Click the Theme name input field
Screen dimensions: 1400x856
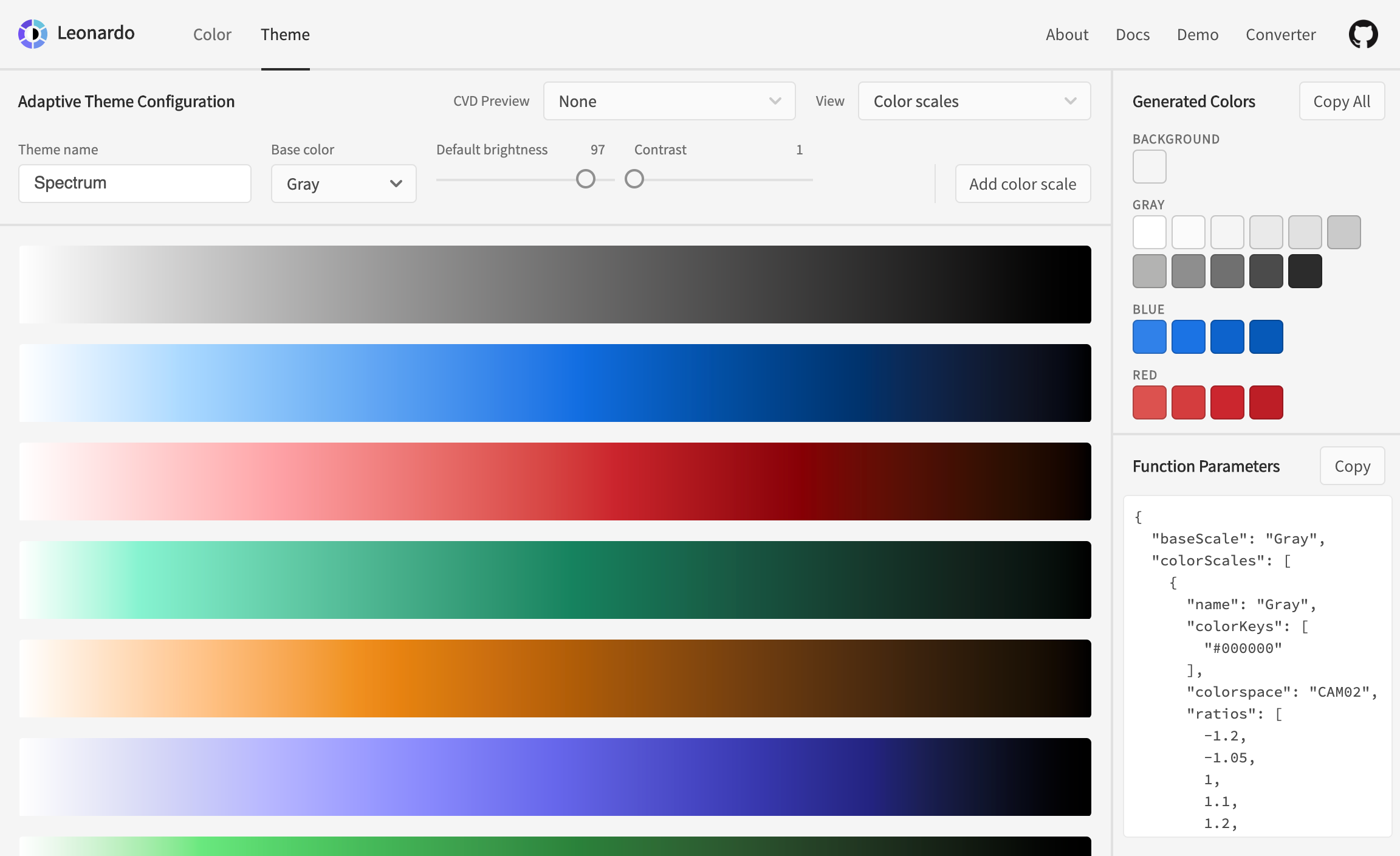point(135,183)
